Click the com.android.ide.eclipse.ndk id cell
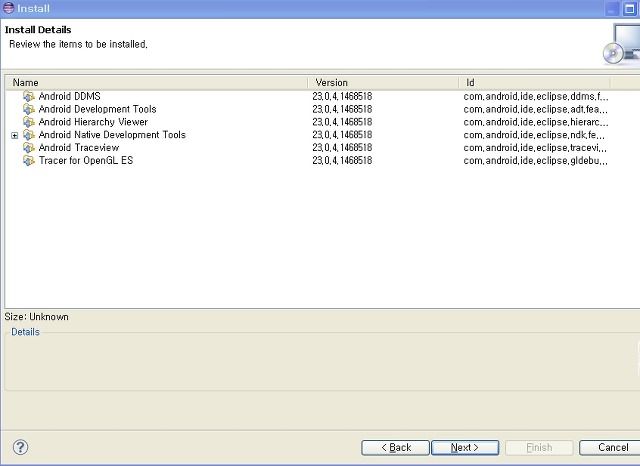640x466 pixels. [x=535, y=135]
